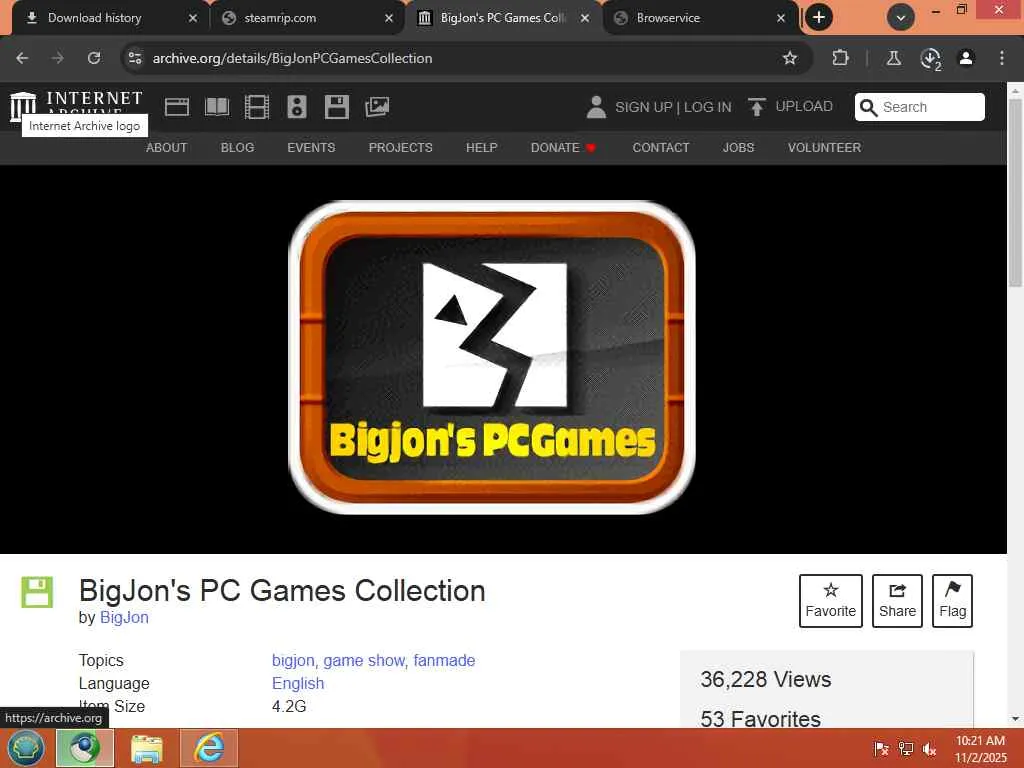Viewport: 1024px width, 768px height.
Task: Click the UPLOAD link
Action: [804, 106]
